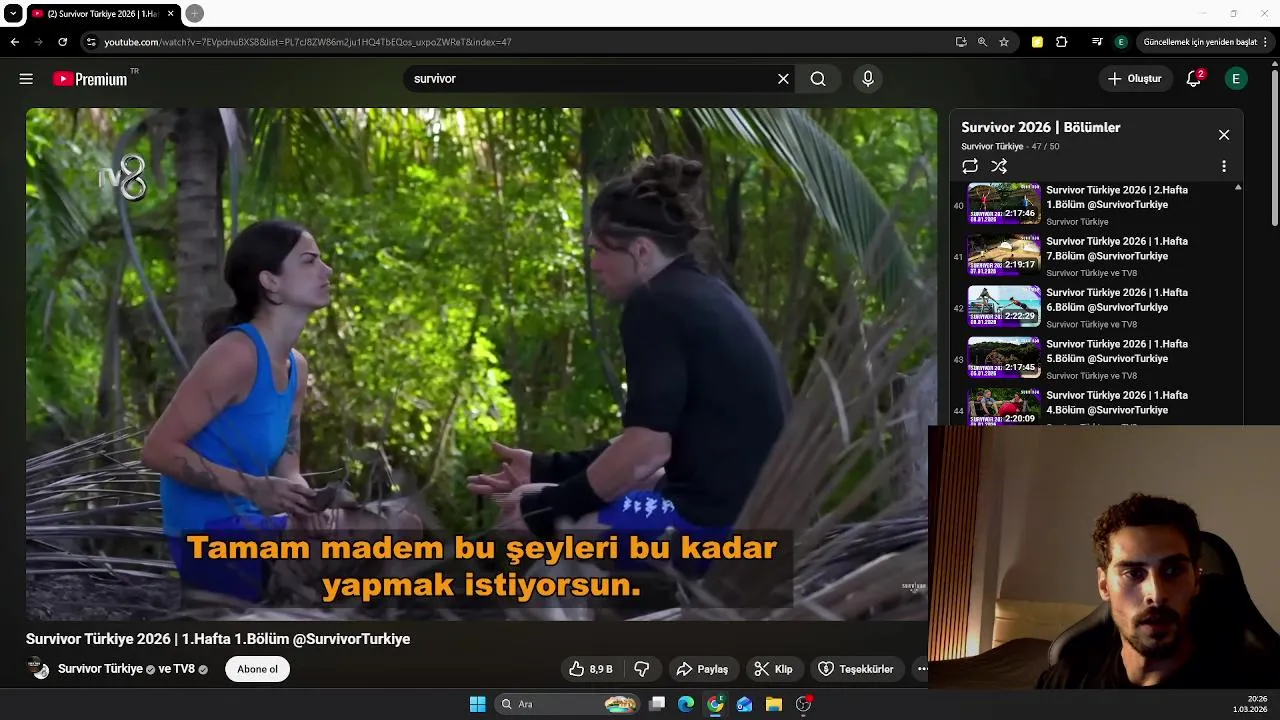Image resolution: width=1280 pixels, height=720 pixels.
Task: Open File Explorer from taskbar
Action: (x=773, y=704)
